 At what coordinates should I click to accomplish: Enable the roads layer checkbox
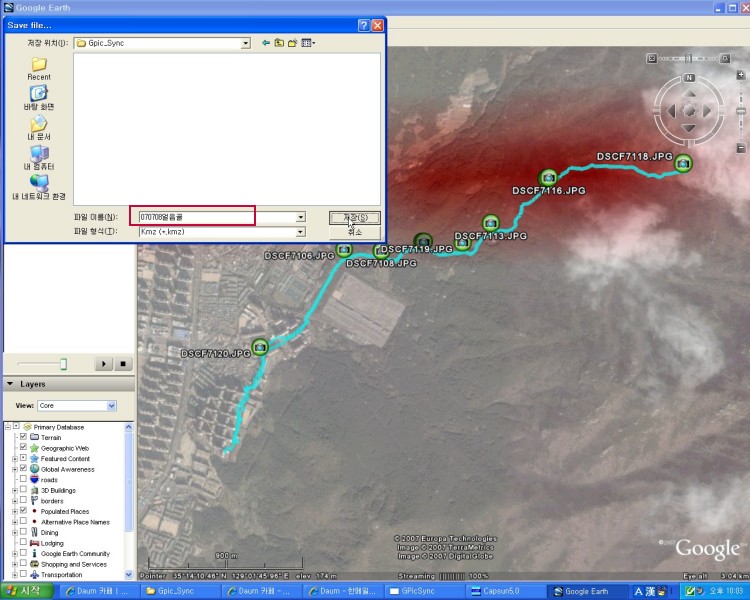[x=23, y=479]
